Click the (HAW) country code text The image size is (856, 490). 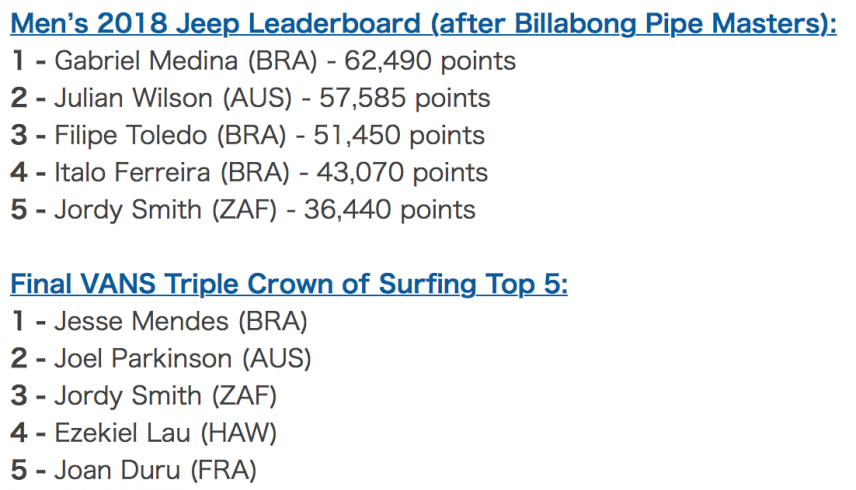[239, 434]
